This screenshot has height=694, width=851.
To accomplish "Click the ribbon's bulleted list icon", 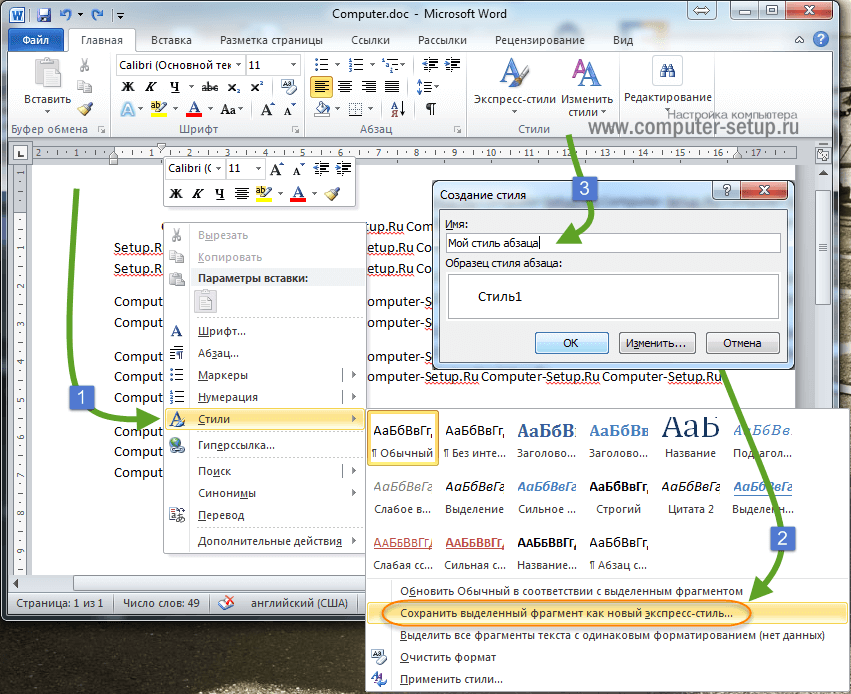I will tap(320, 65).
